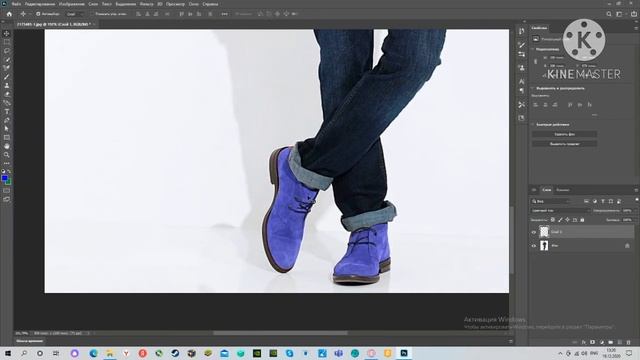Open the Редактирование menu
640x360 pixels.
pos(40,4)
